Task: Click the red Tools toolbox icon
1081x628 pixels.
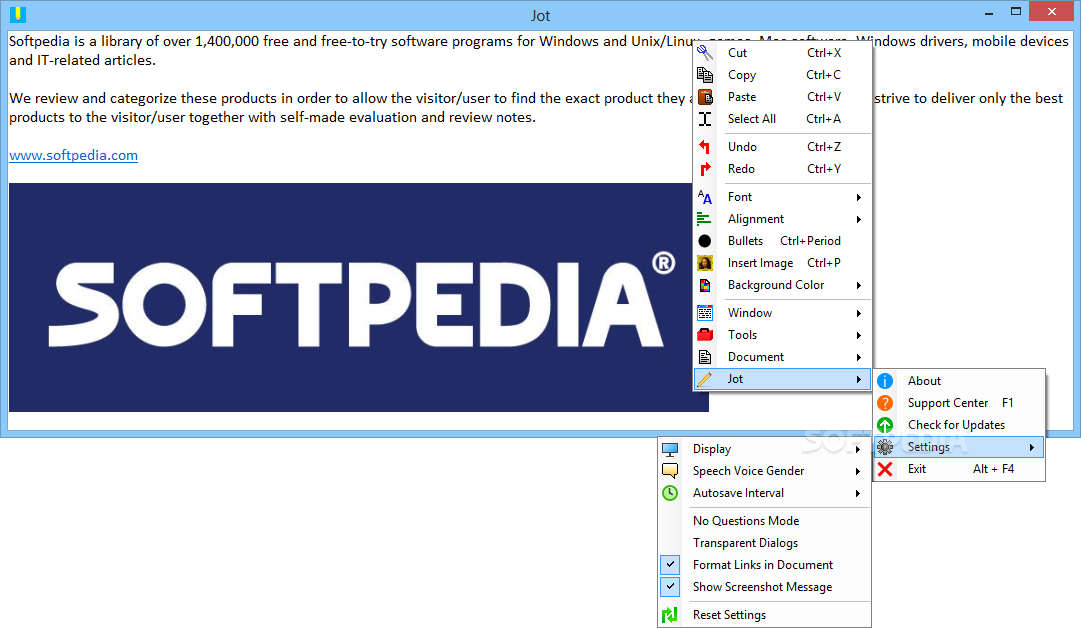Action: [x=705, y=334]
